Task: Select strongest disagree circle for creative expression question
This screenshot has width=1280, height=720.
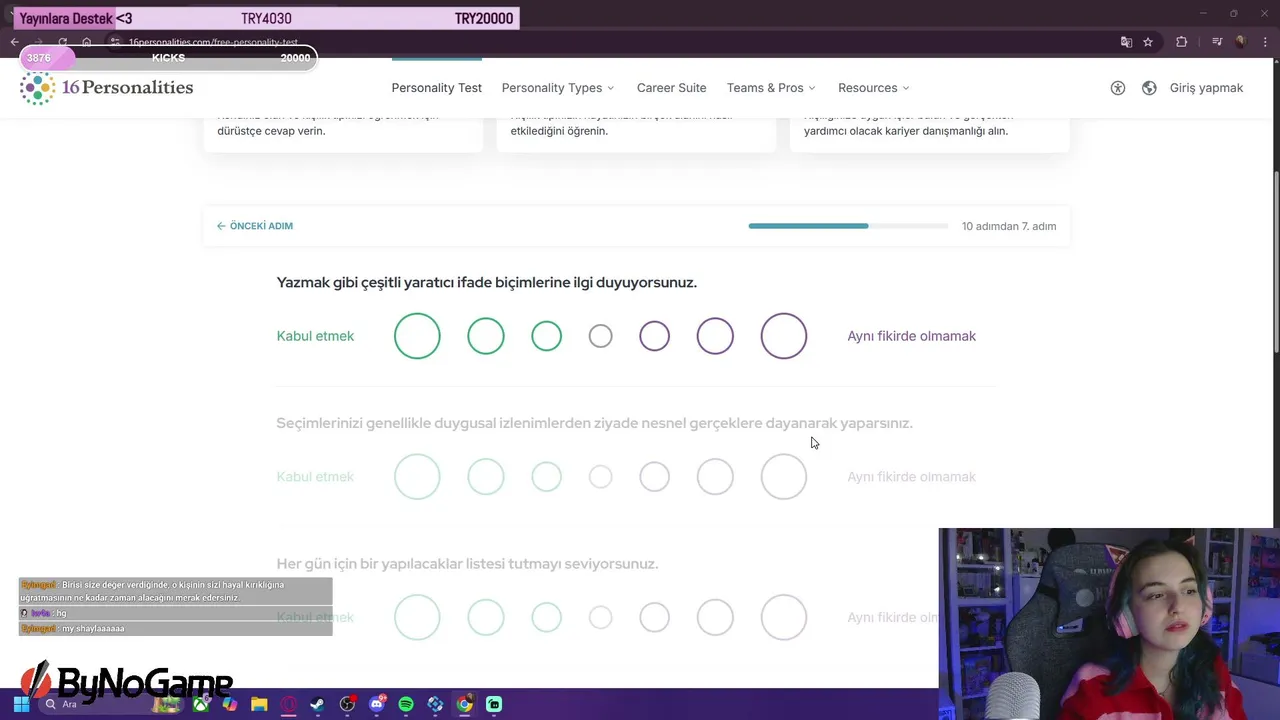Action: point(784,336)
